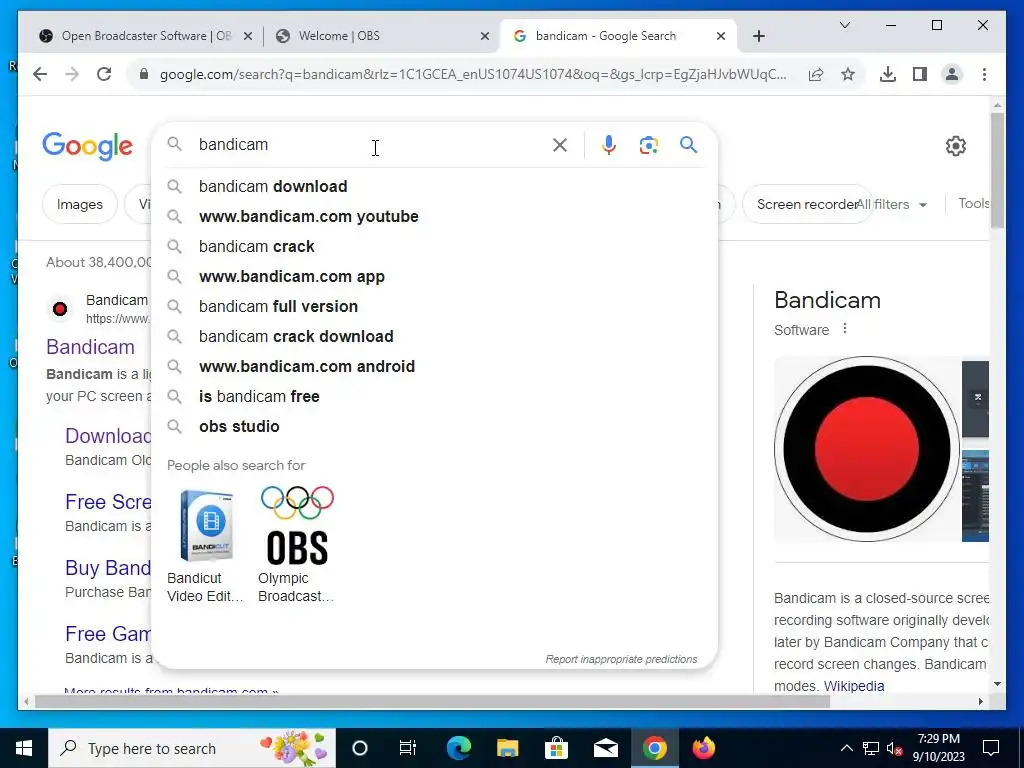
Task: Select suggestion www.bandicam.com android
Action: click(x=434, y=367)
